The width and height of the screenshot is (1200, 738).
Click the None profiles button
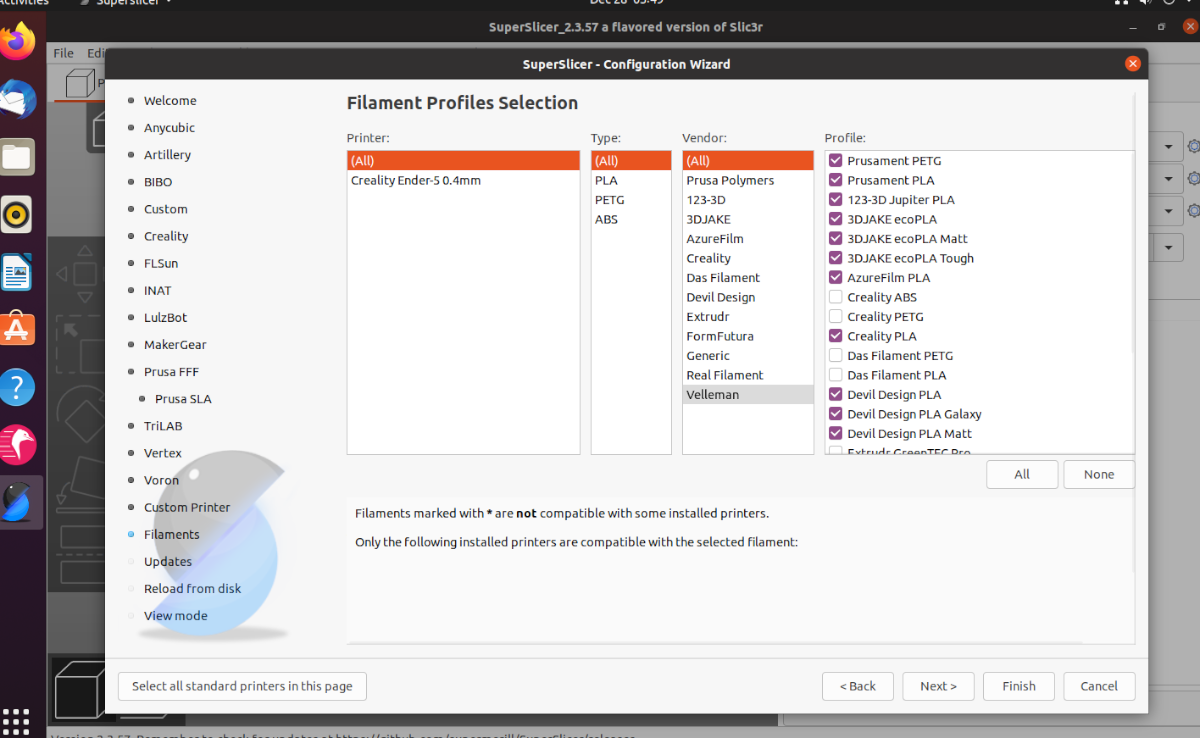point(1099,474)
